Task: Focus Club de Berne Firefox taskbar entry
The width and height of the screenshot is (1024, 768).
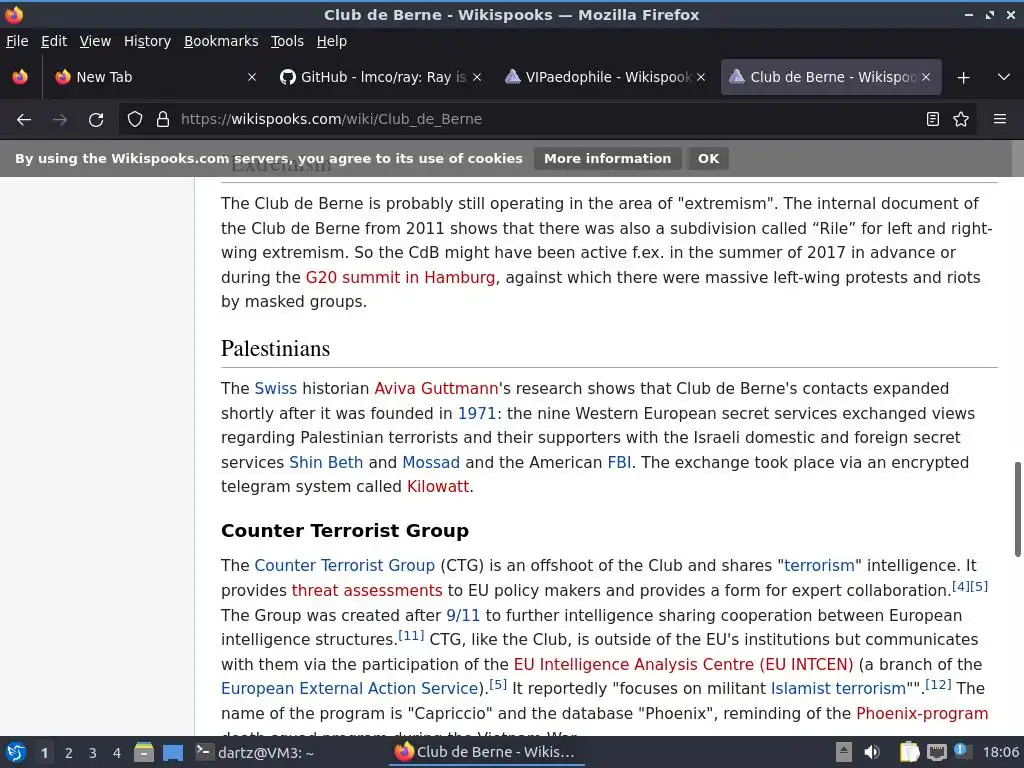Action: tap(485, 753)
